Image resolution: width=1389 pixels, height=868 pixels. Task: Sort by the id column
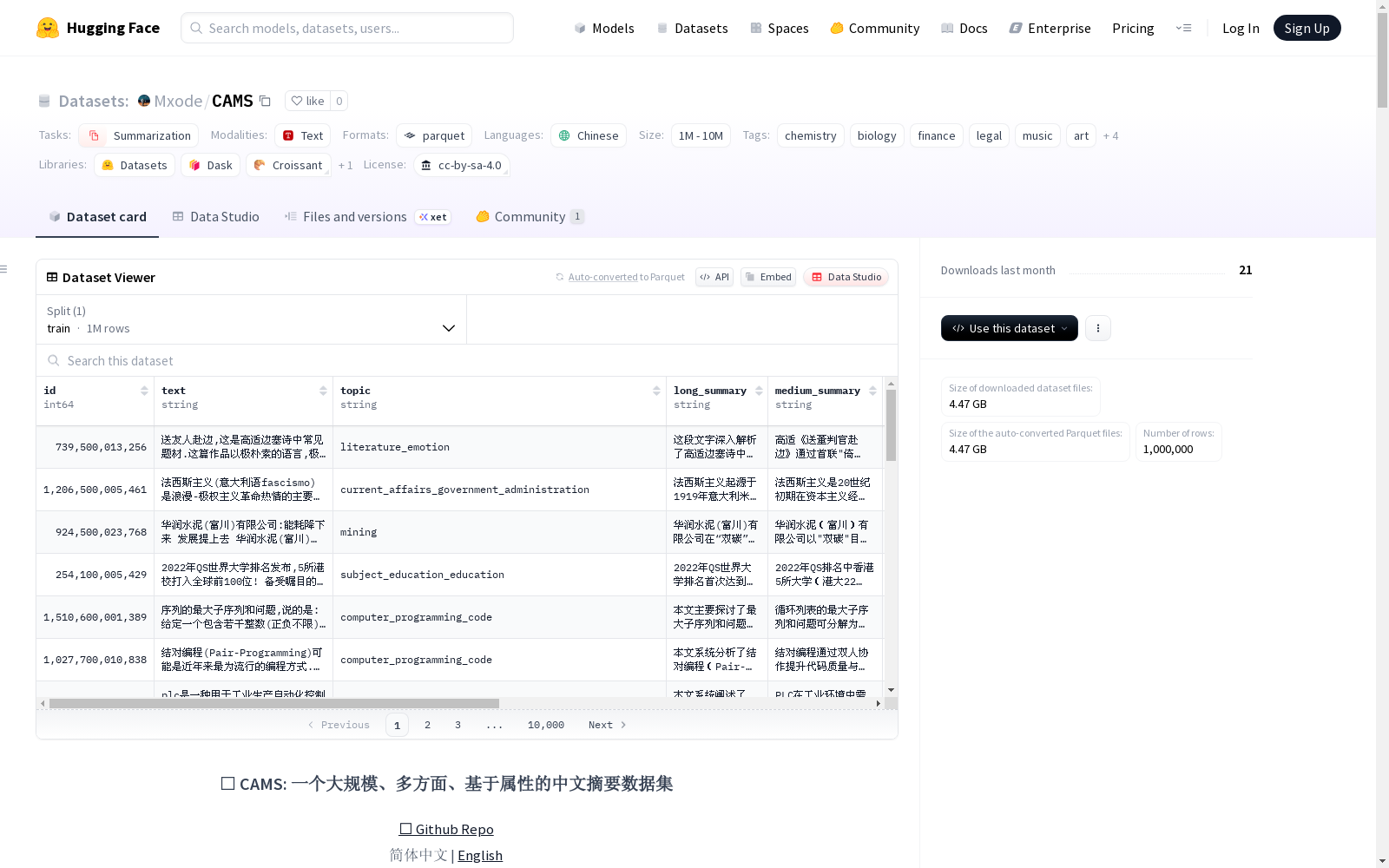pos(144,391)
